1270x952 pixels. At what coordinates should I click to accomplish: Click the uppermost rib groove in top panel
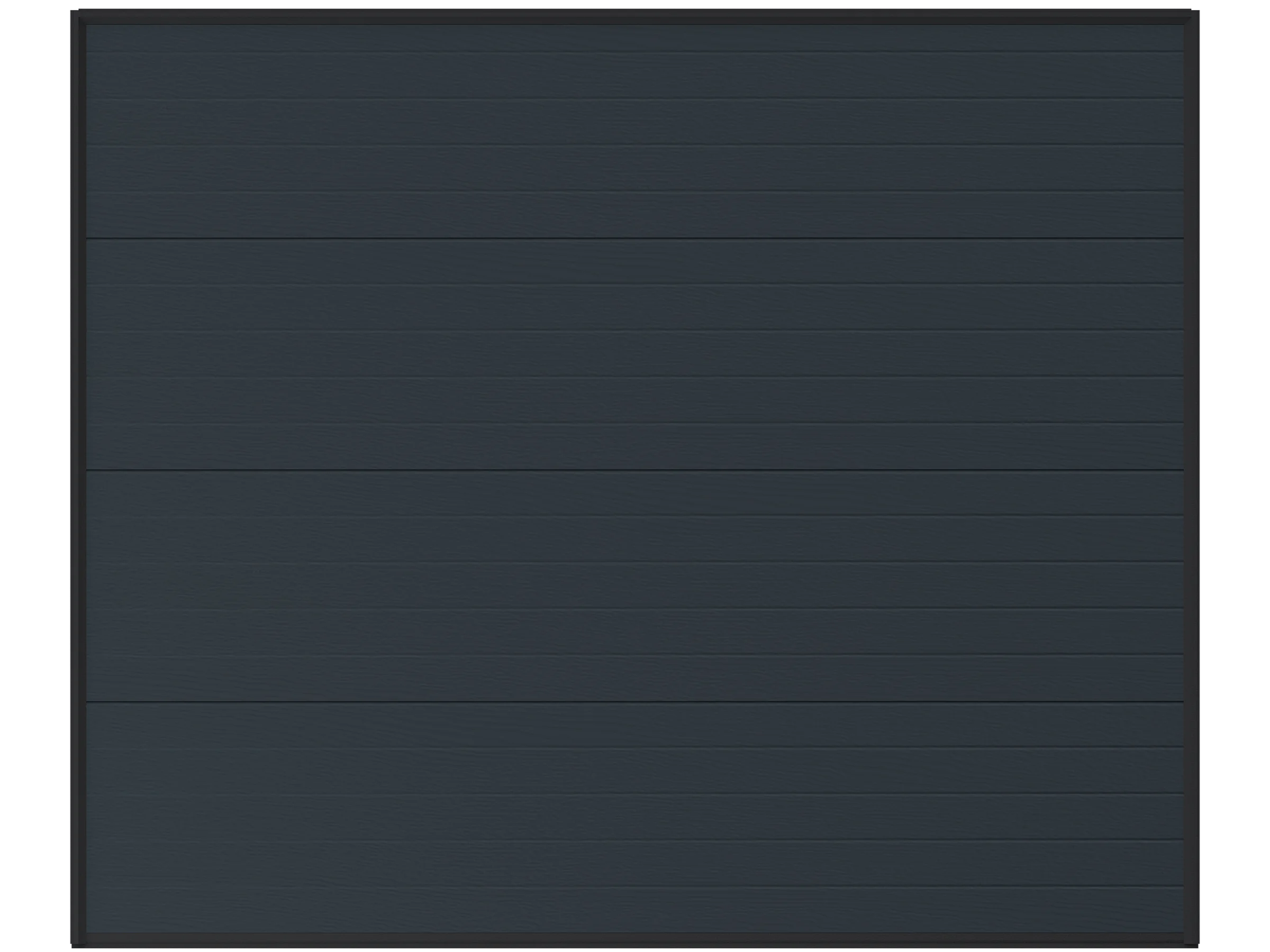[x=634, y=52]
